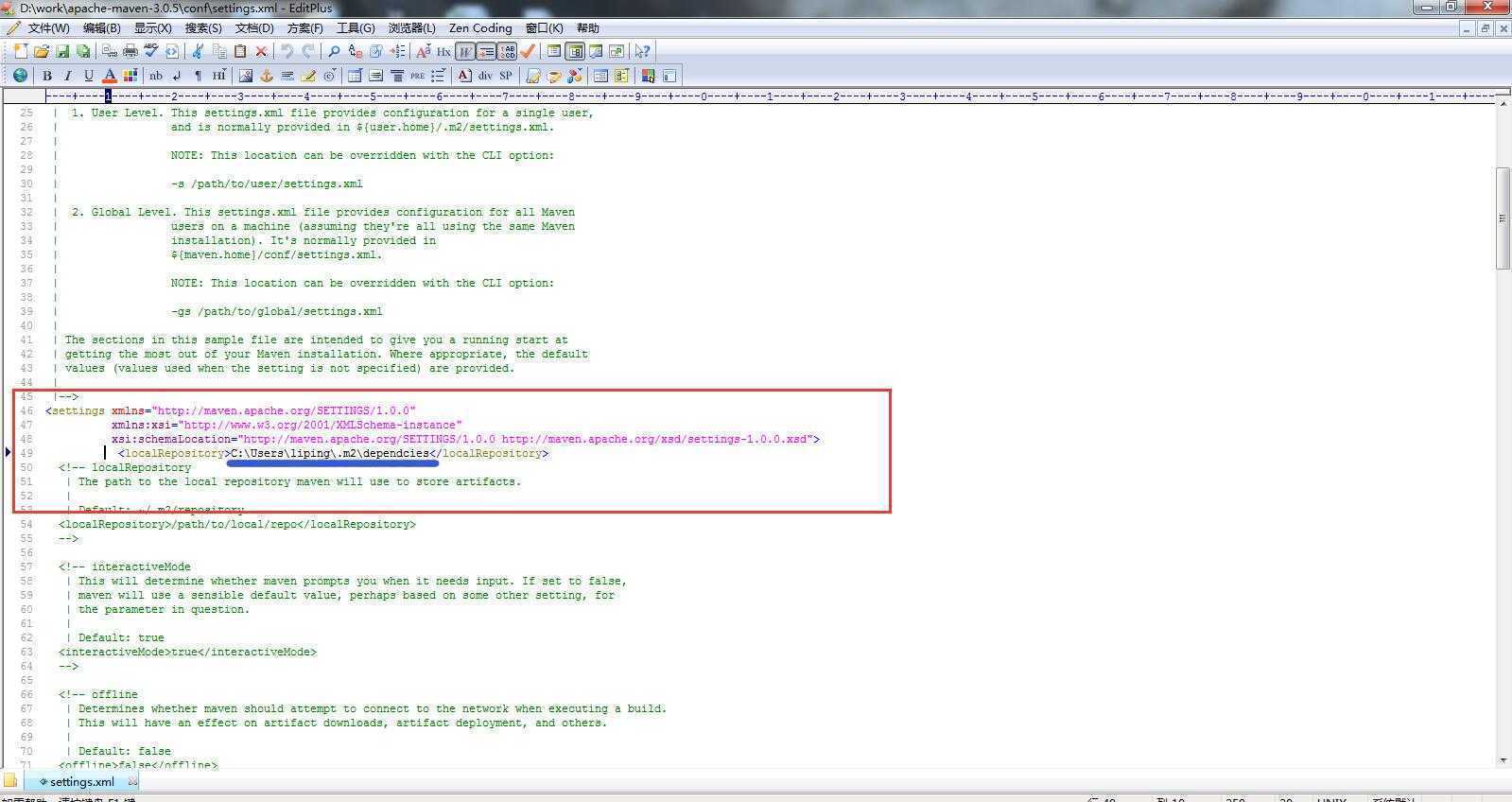This screenshot has width=1512, height=802.
Task: Insert a div tag
Action: (x=485, y=76)
